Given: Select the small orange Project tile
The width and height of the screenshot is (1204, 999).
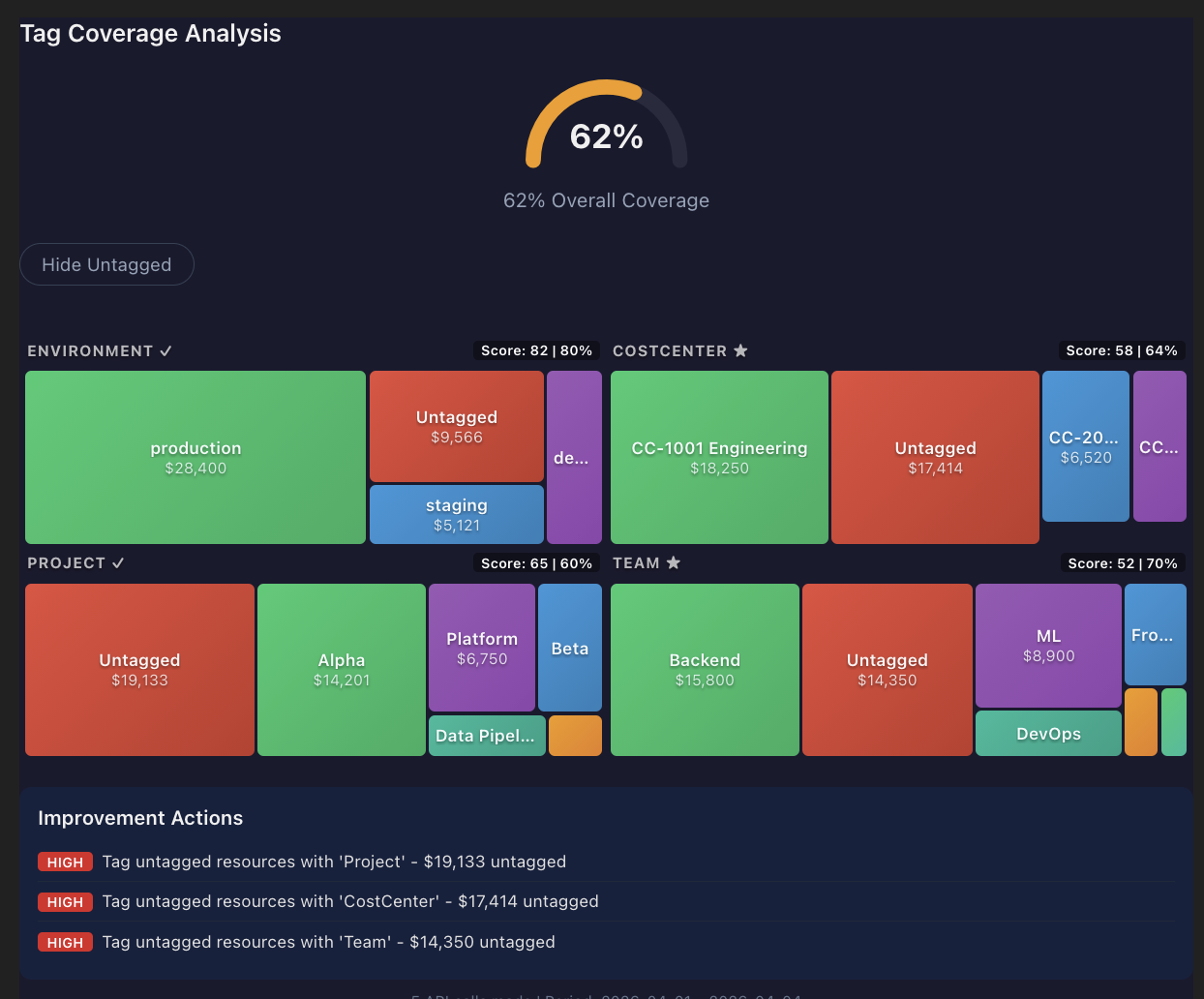Looking at the screenshot, I should pos(575,736).
